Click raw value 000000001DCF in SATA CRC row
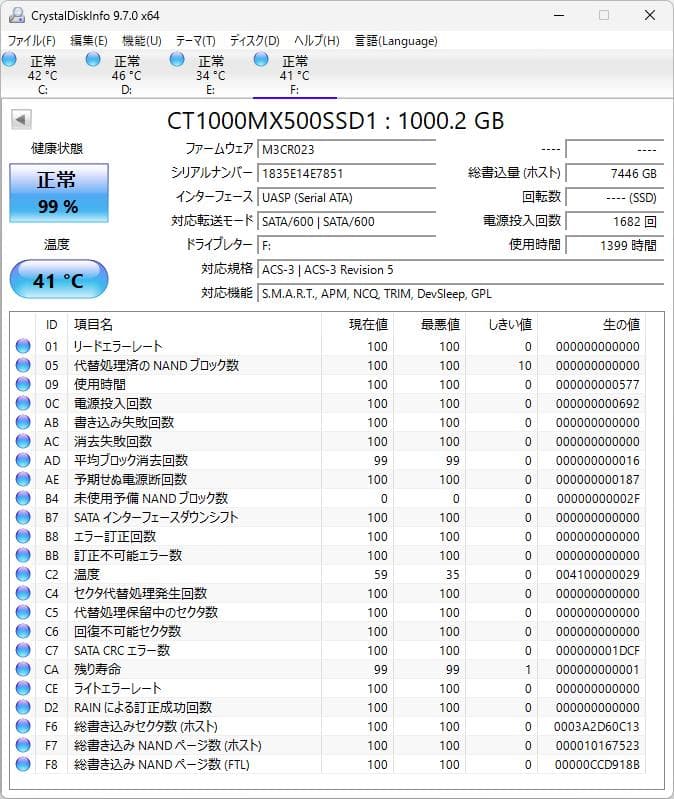This screenshot has height=799, width=674. point(598,650)
